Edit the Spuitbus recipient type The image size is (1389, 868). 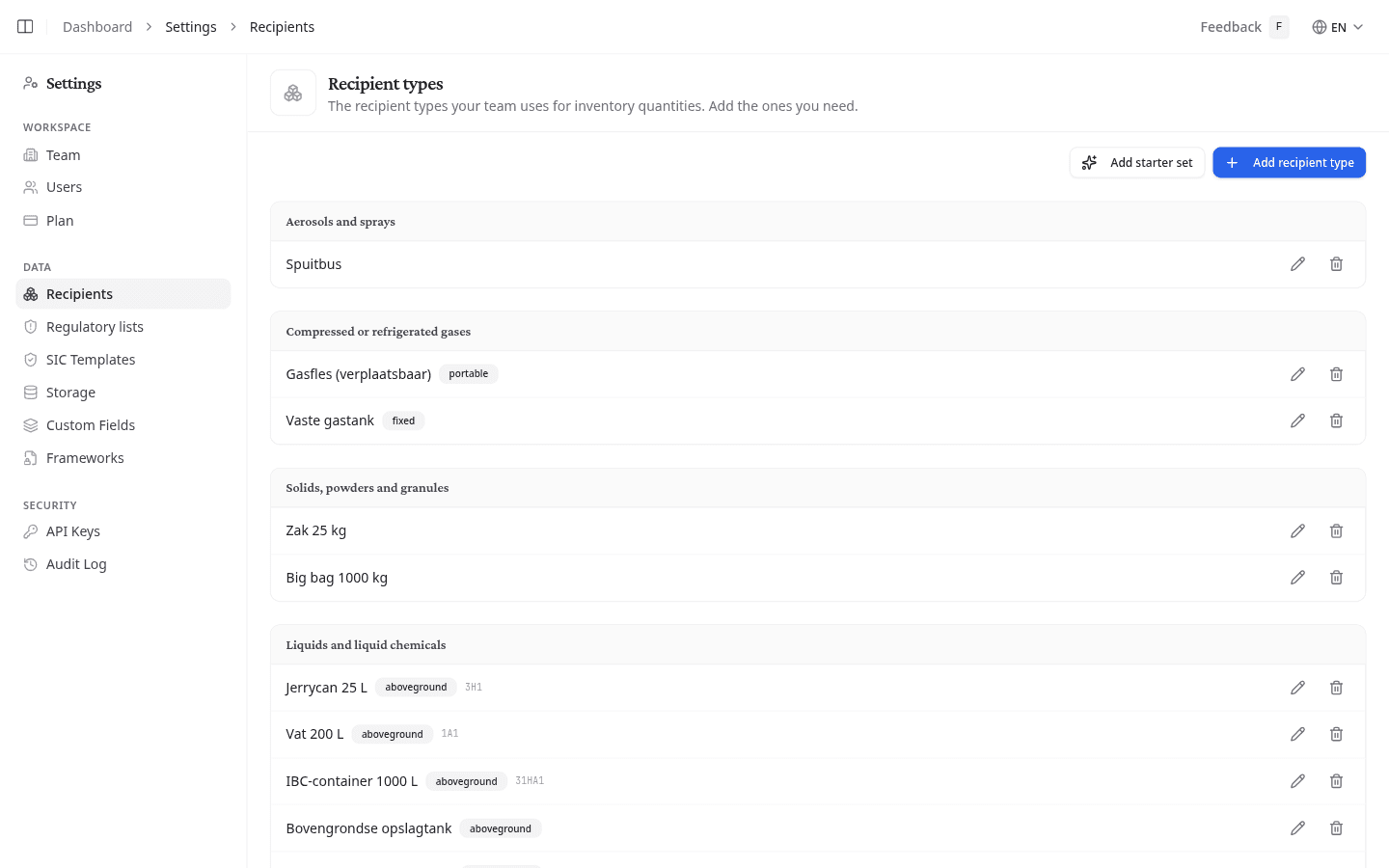pos(1297,264)
